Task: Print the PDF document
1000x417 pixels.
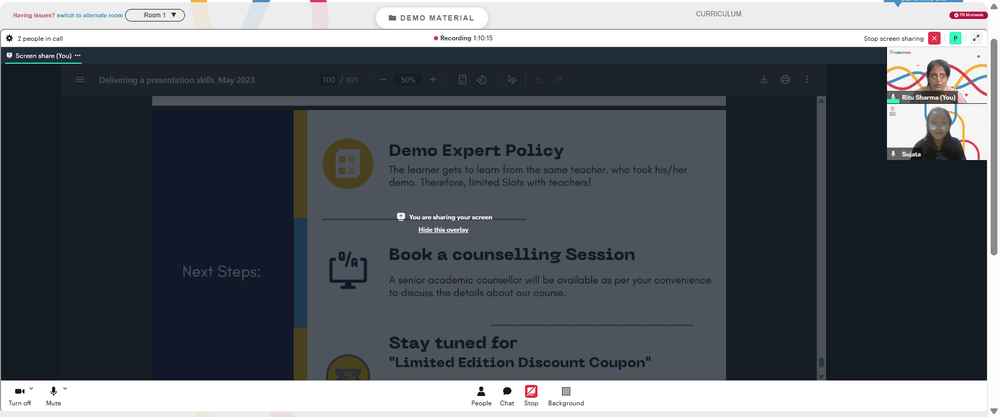Action: 785,80
